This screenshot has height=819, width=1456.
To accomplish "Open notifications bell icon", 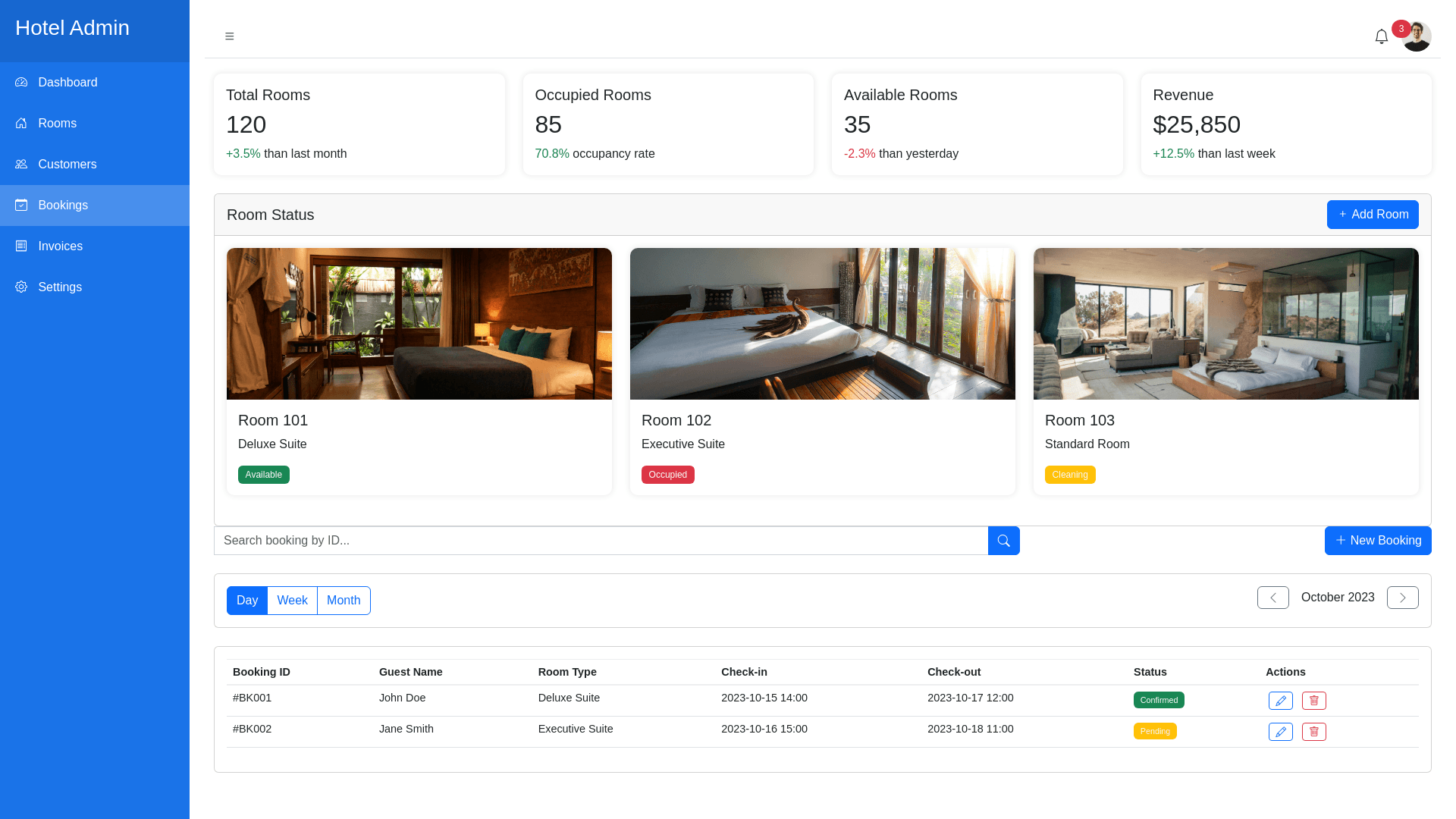I will pos(1381,36).
